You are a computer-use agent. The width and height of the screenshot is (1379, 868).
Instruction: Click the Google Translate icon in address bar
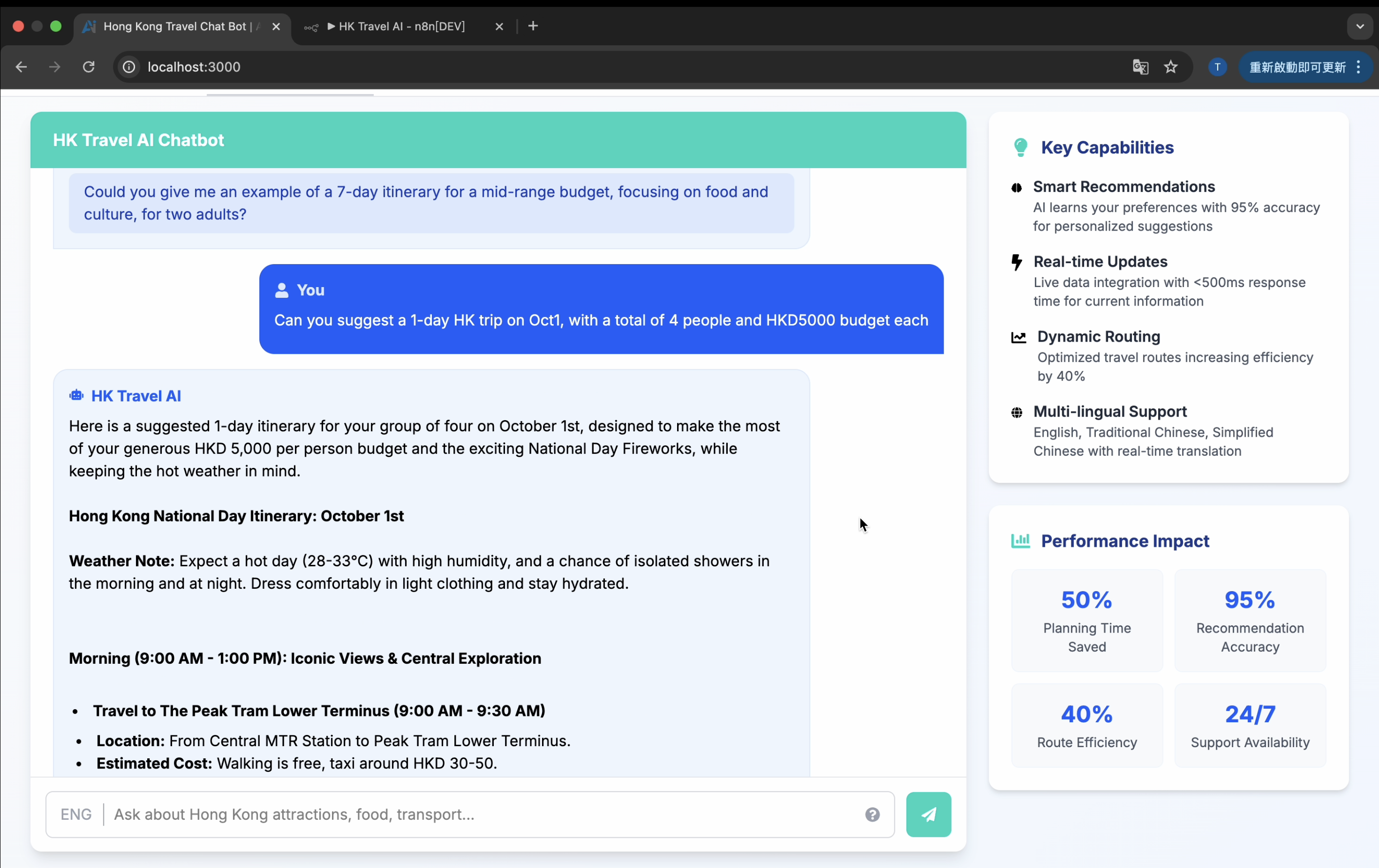pyautogui.click(x=1140, y=67)
